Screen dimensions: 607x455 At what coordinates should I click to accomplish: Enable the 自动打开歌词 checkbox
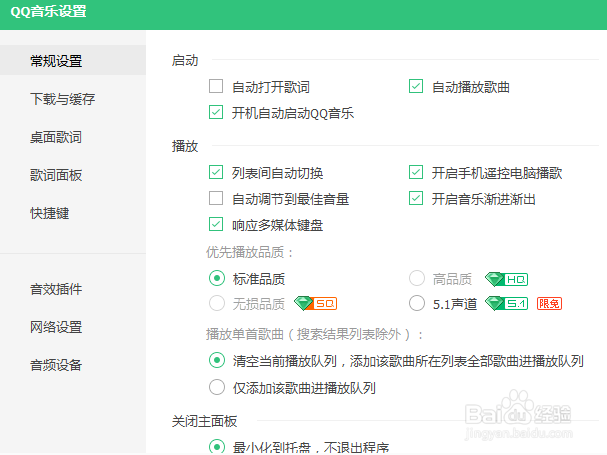click(216, 86)
